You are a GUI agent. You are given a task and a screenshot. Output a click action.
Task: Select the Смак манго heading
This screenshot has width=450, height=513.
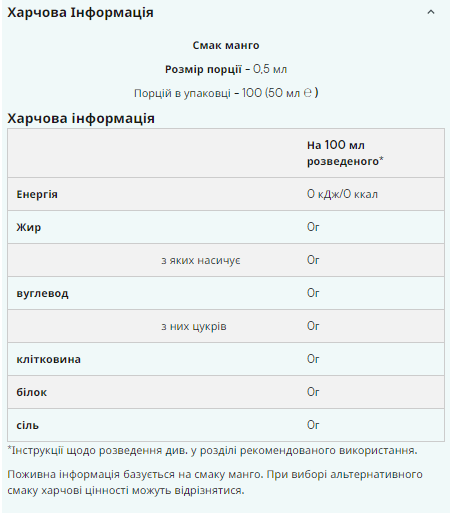click(x=226, y=45)
